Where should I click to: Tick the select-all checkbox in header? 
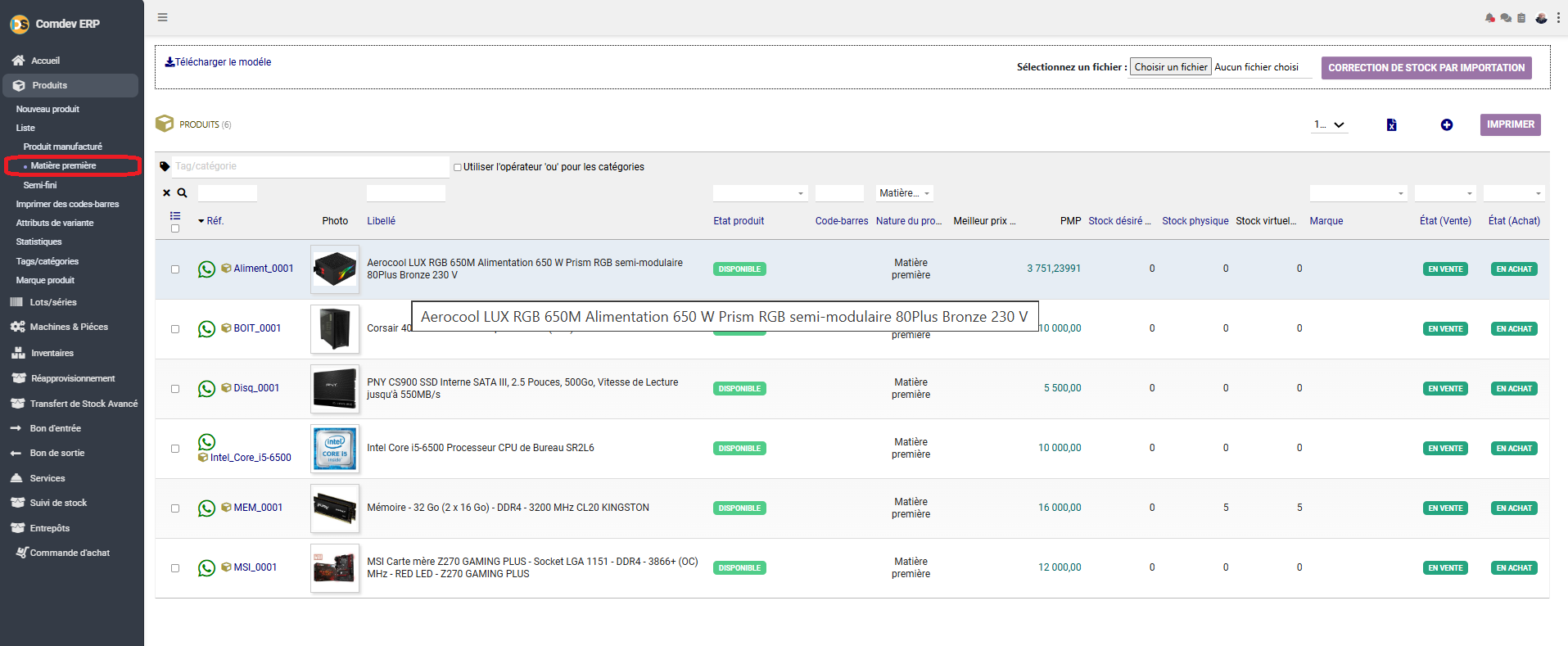coord(175,228)
